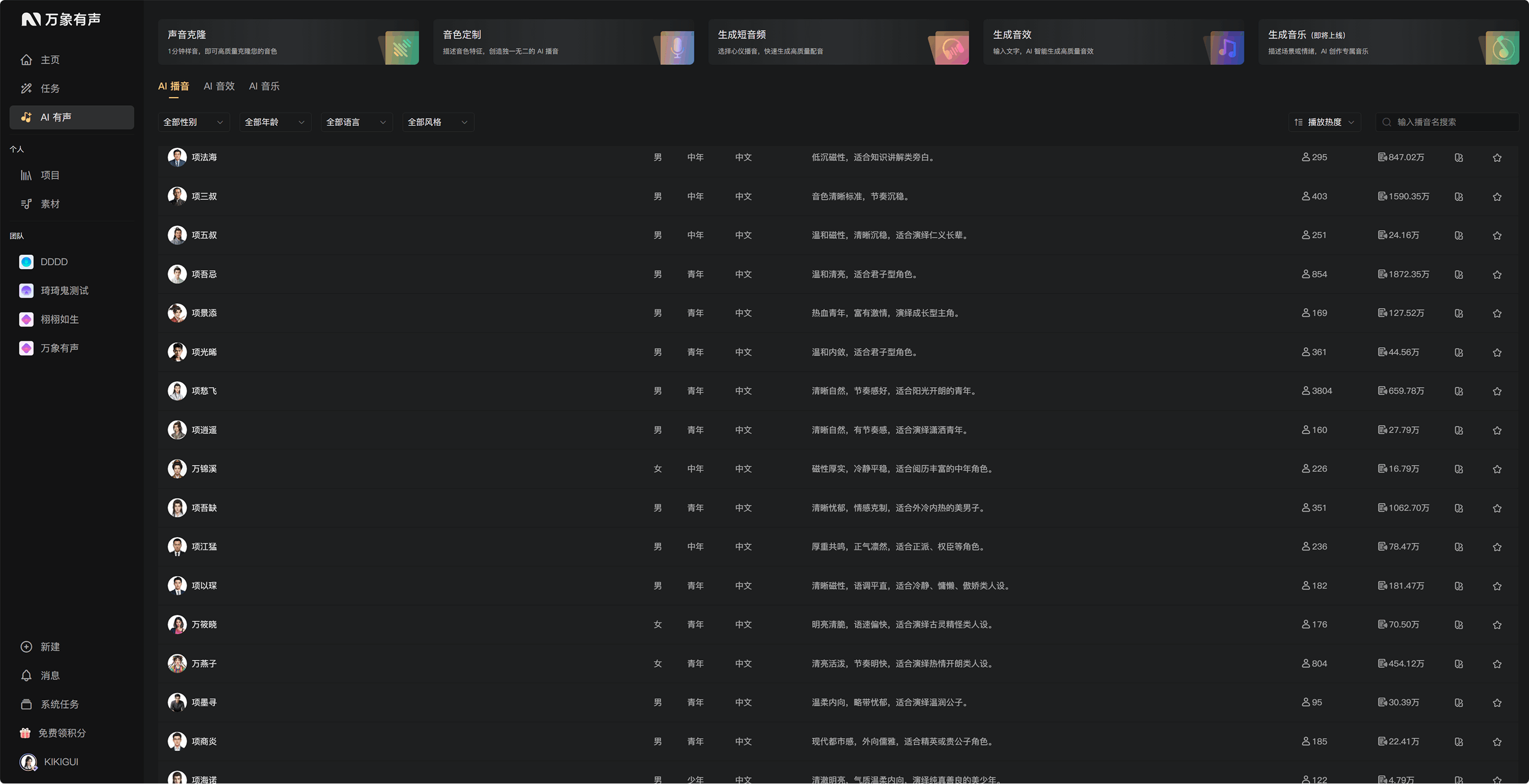Open 任务 tasks from the sidebar
Screen dimensions: 1529x784
click(x=26, y=89)
